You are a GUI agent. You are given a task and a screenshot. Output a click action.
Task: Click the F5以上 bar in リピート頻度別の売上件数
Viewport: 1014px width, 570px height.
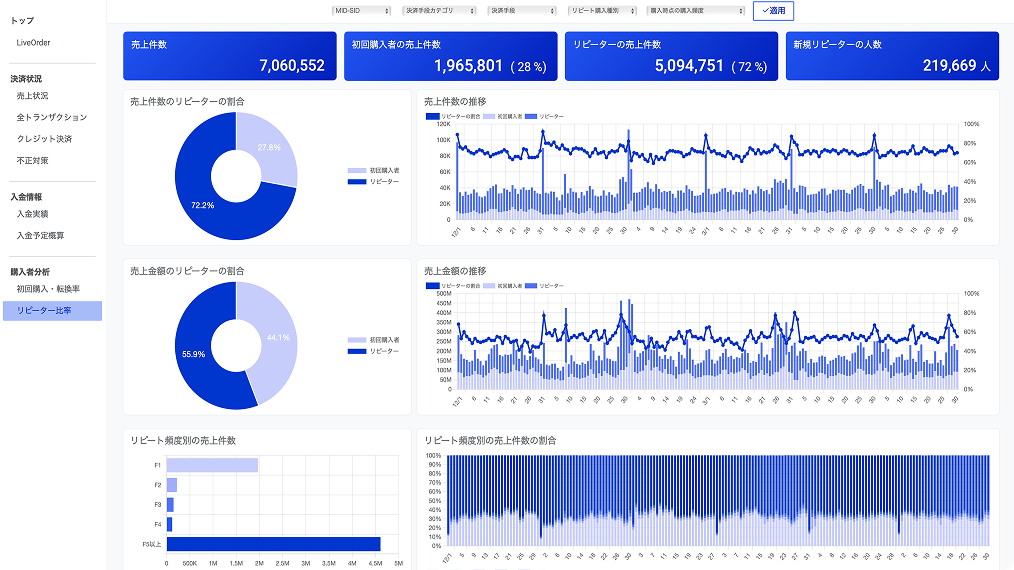point(273,544)
